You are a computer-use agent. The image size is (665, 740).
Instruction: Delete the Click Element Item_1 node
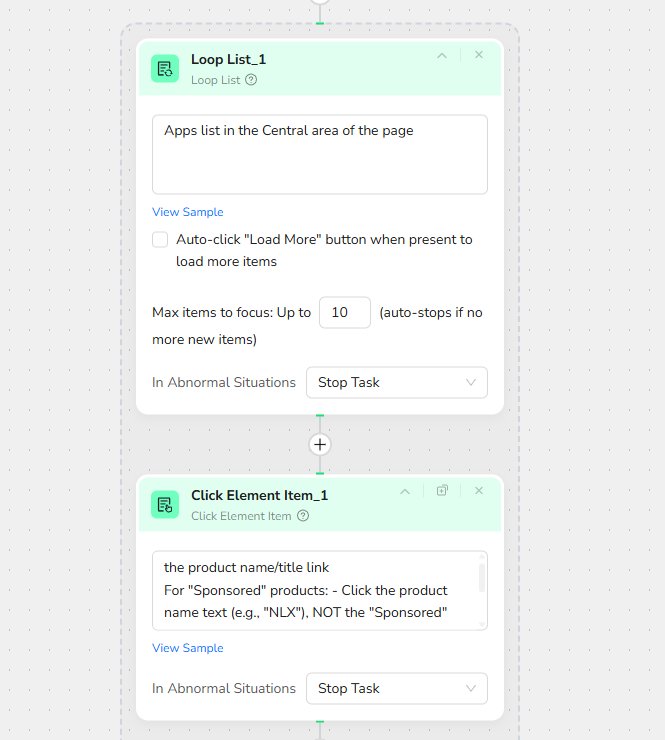479,491
